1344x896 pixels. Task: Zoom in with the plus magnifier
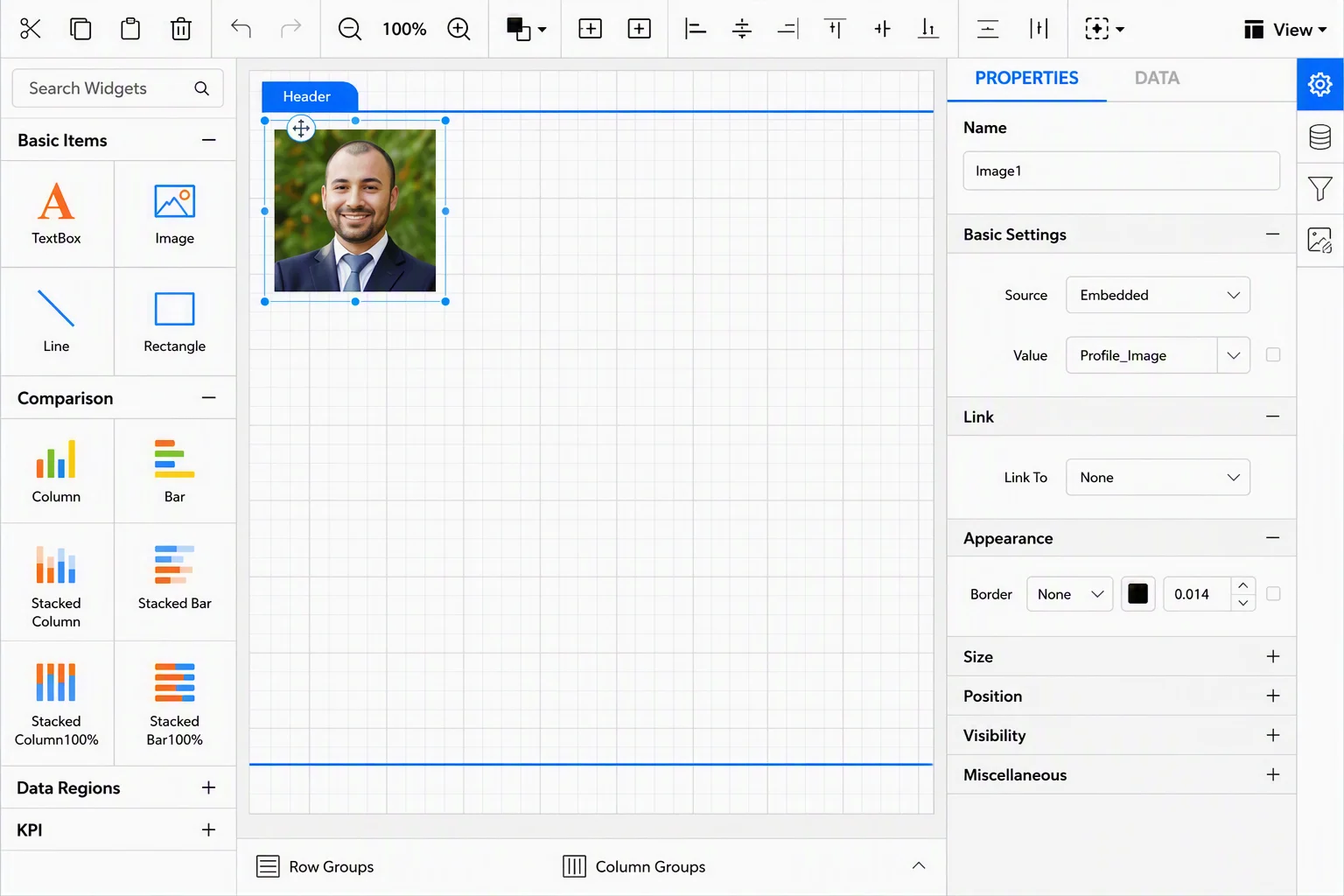458,29
